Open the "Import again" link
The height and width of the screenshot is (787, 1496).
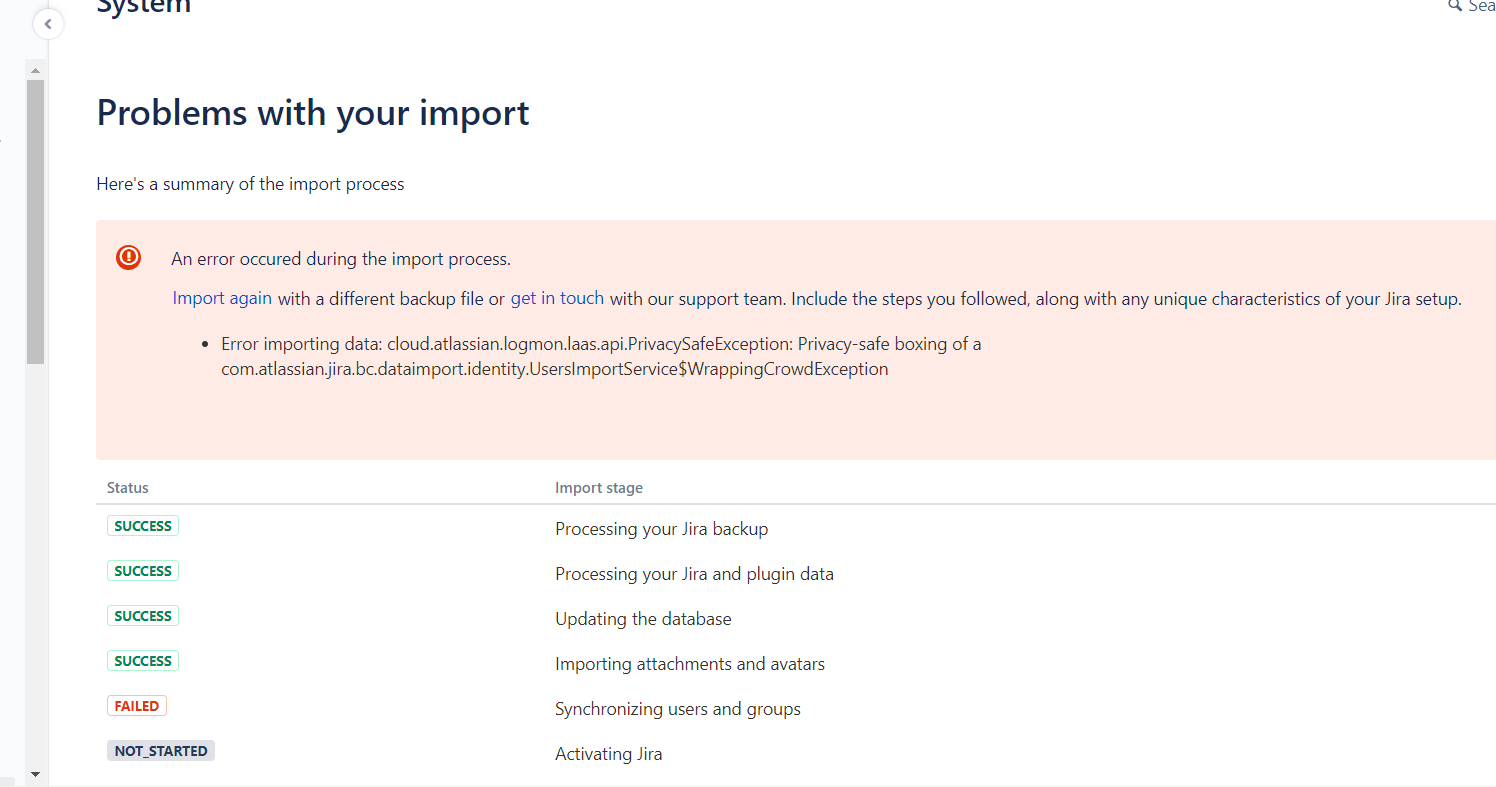click(x=222, y=298)
